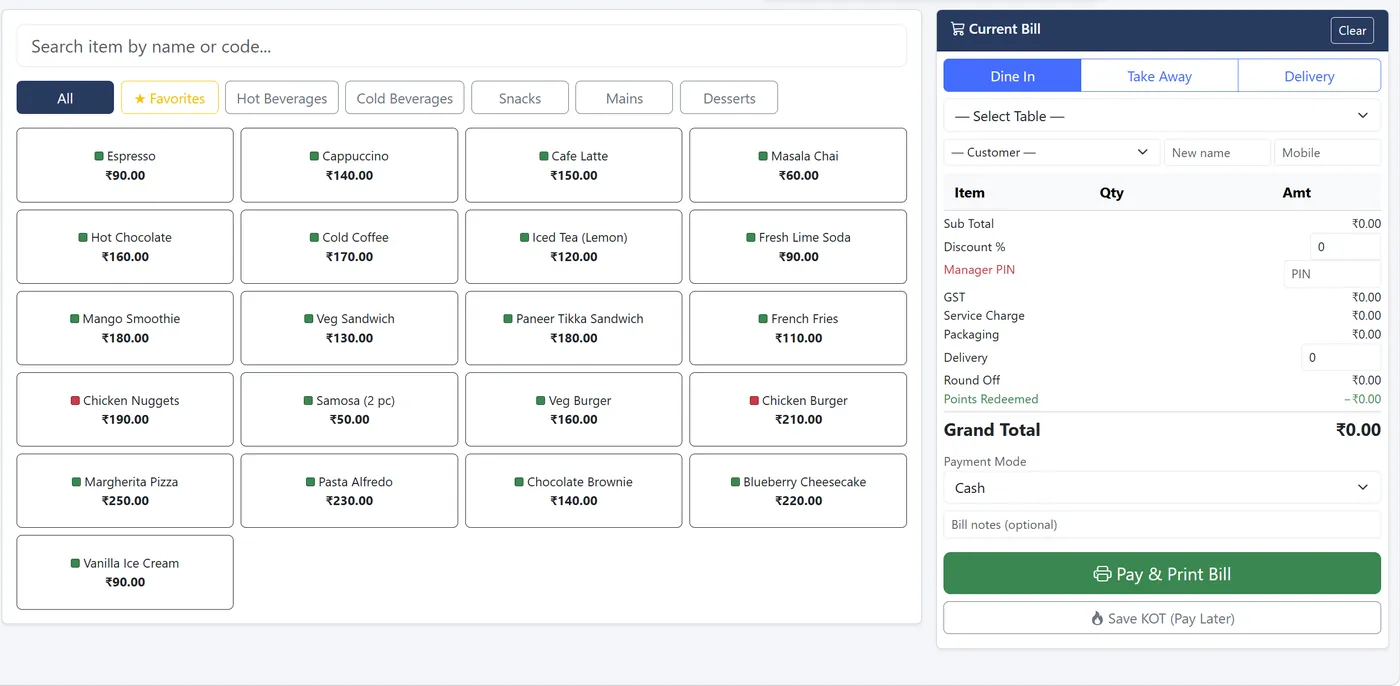
Task: Show Snacks category items
Action: pyautogui.click(x=520, y=98)
